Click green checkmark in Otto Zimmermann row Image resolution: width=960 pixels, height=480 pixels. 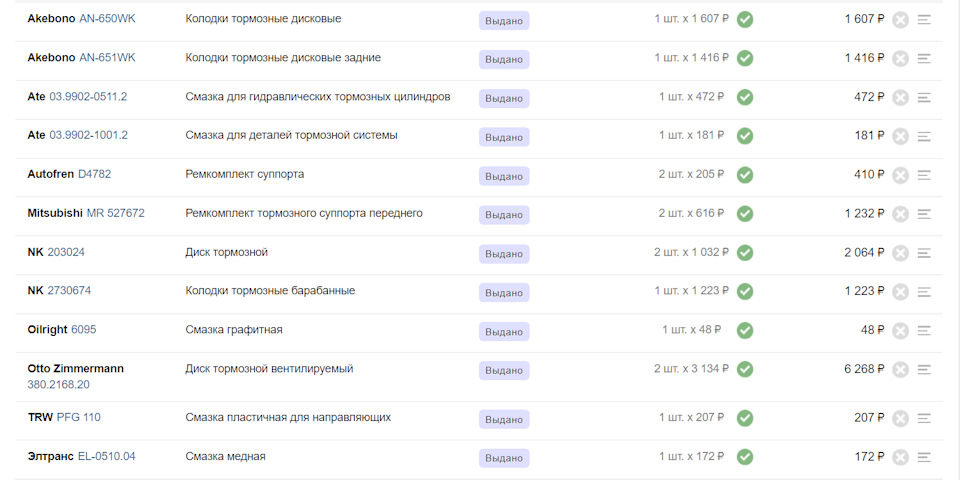pyautogui.click(x=744, y=369)
